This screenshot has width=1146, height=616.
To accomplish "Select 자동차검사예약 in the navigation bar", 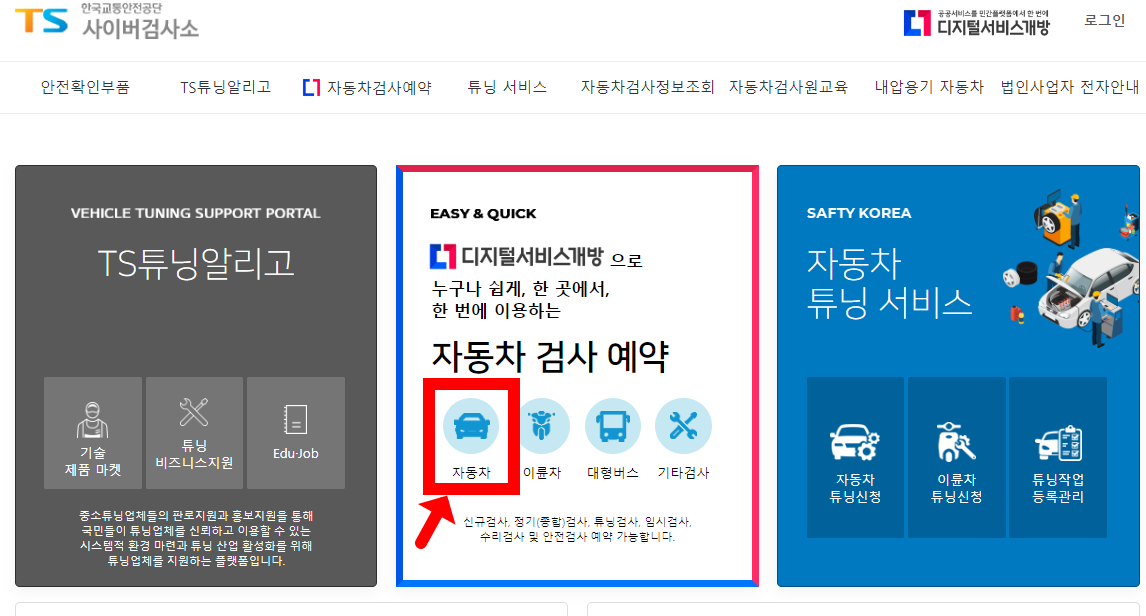I will [368, 88].
